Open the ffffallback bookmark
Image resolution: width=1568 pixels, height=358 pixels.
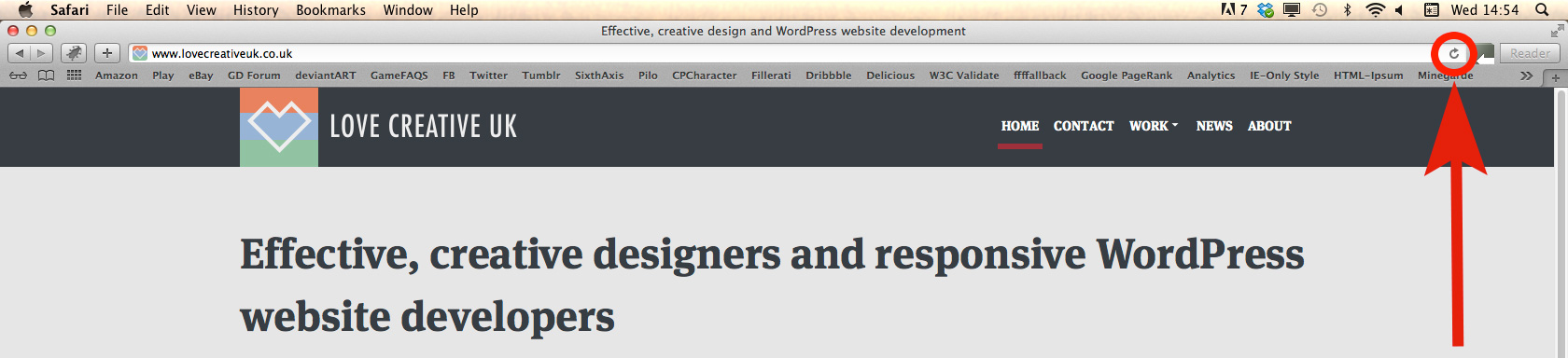(1040, 76)
